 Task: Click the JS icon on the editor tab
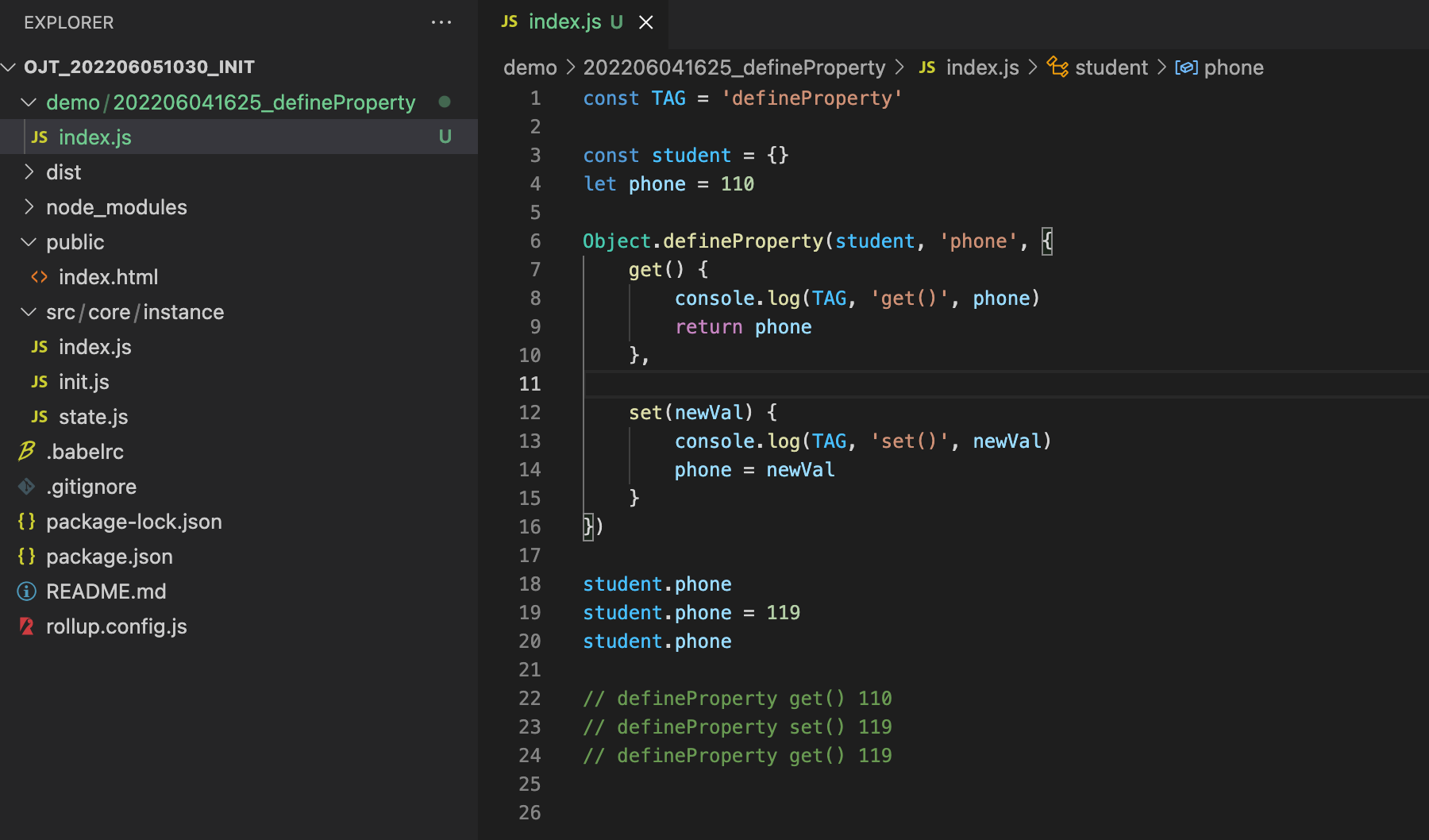[x=510, y=21]
